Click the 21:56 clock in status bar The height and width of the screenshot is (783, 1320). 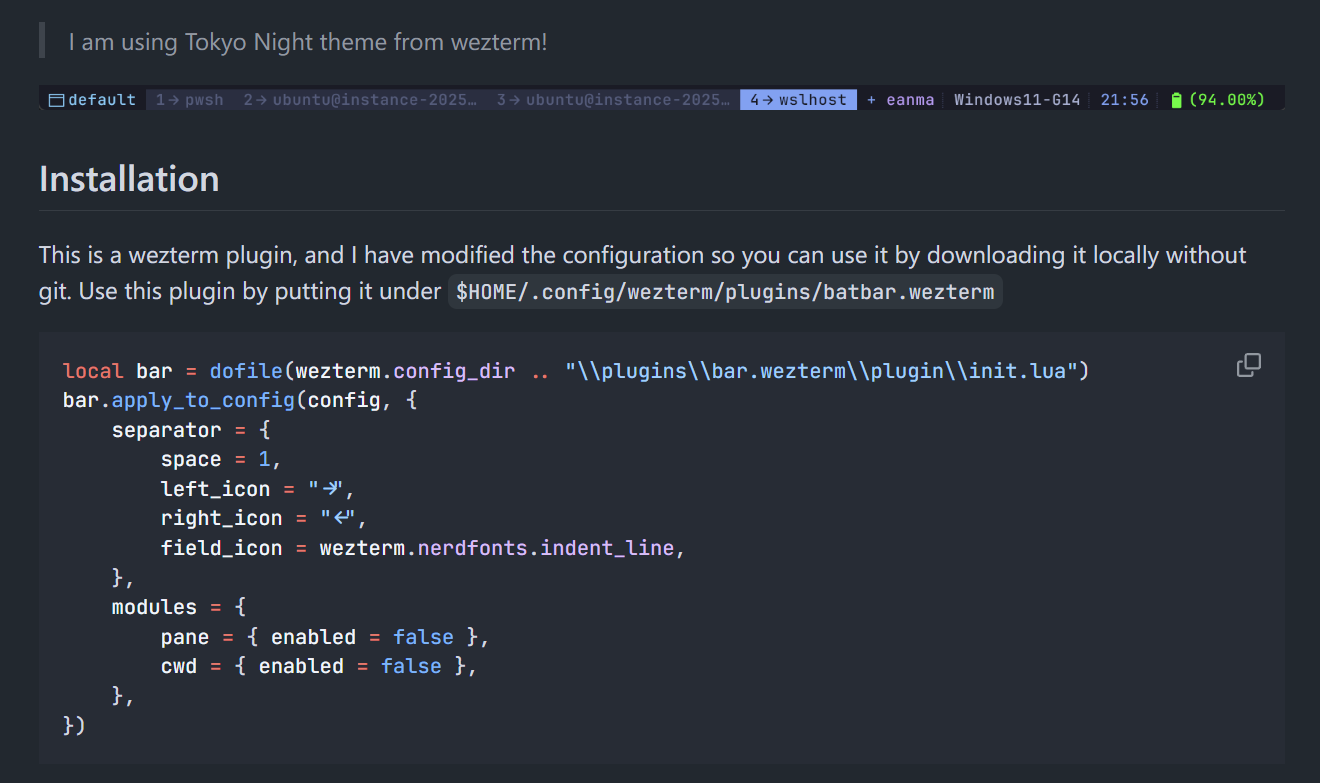(1124, 100)
